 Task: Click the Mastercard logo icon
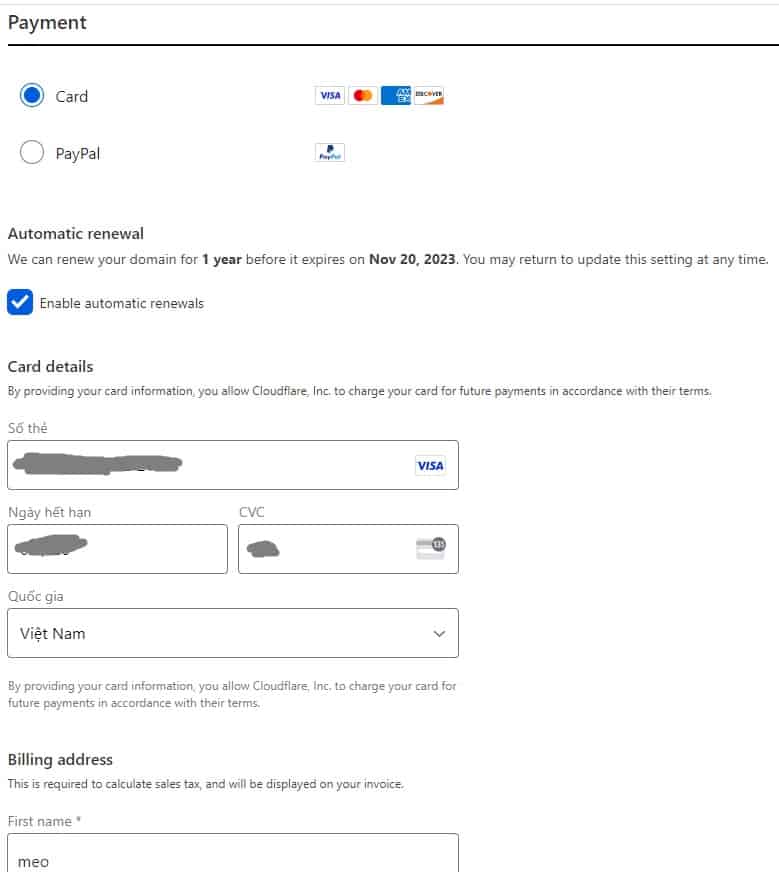click(x=363, y=96)
